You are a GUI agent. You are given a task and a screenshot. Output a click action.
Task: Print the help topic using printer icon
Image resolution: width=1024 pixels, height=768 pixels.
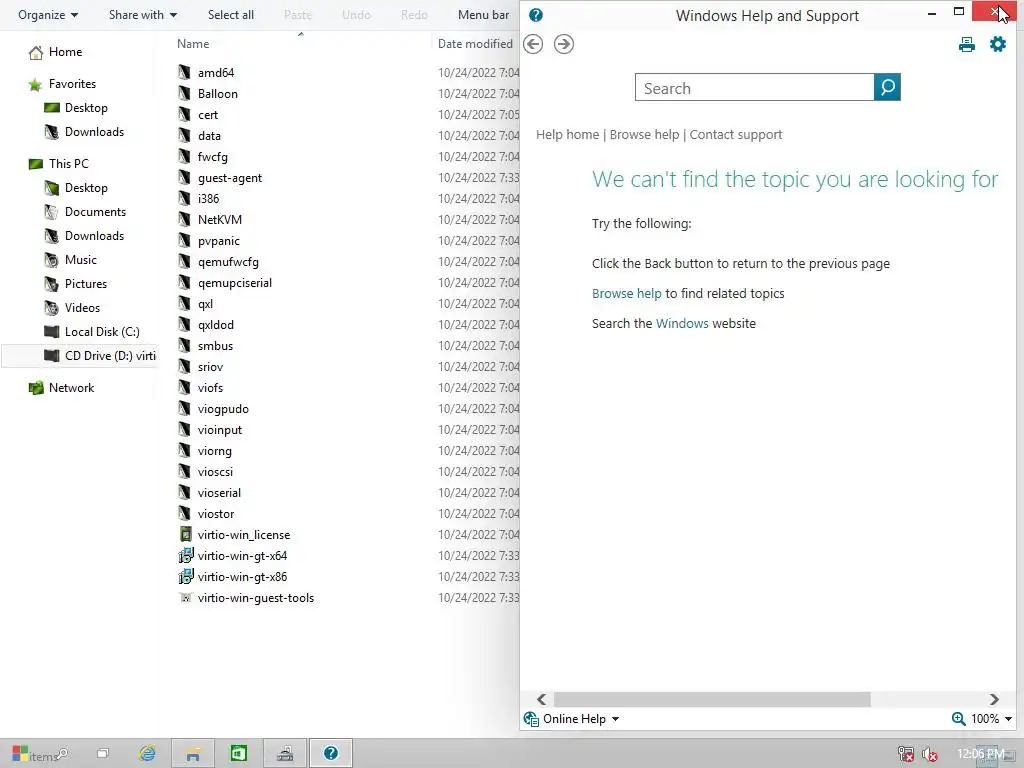click(967, 44)
